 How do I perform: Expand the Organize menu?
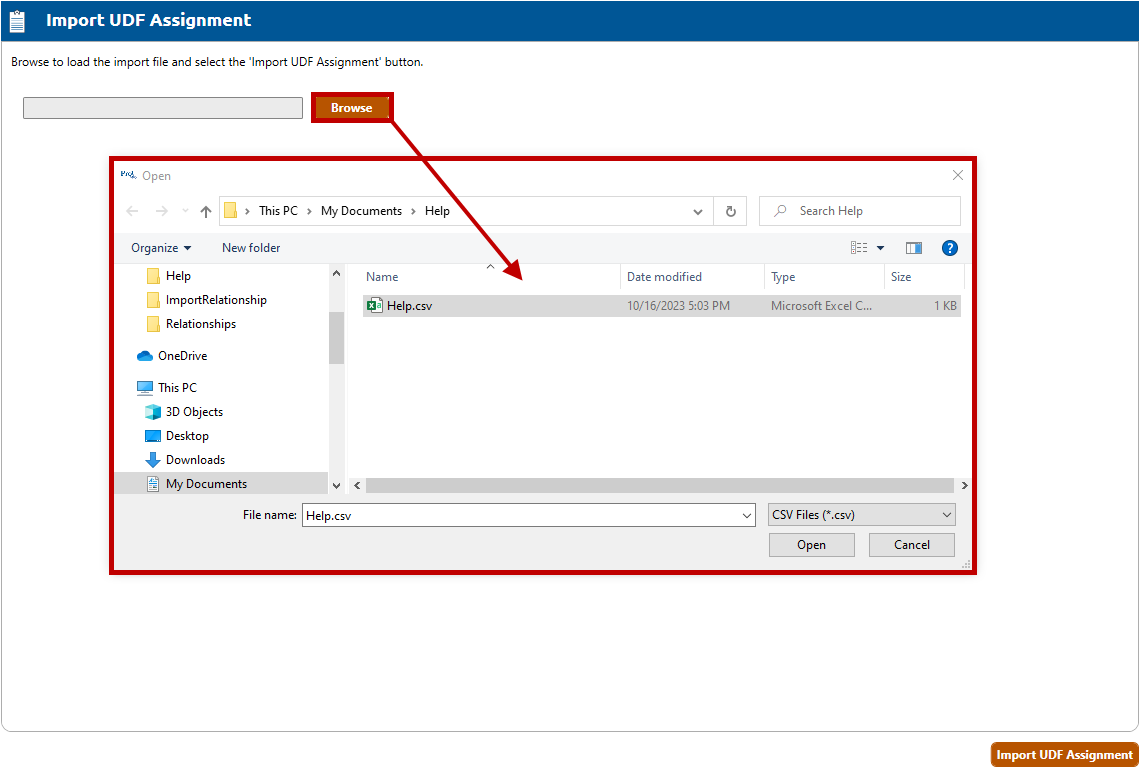point(160,248)
